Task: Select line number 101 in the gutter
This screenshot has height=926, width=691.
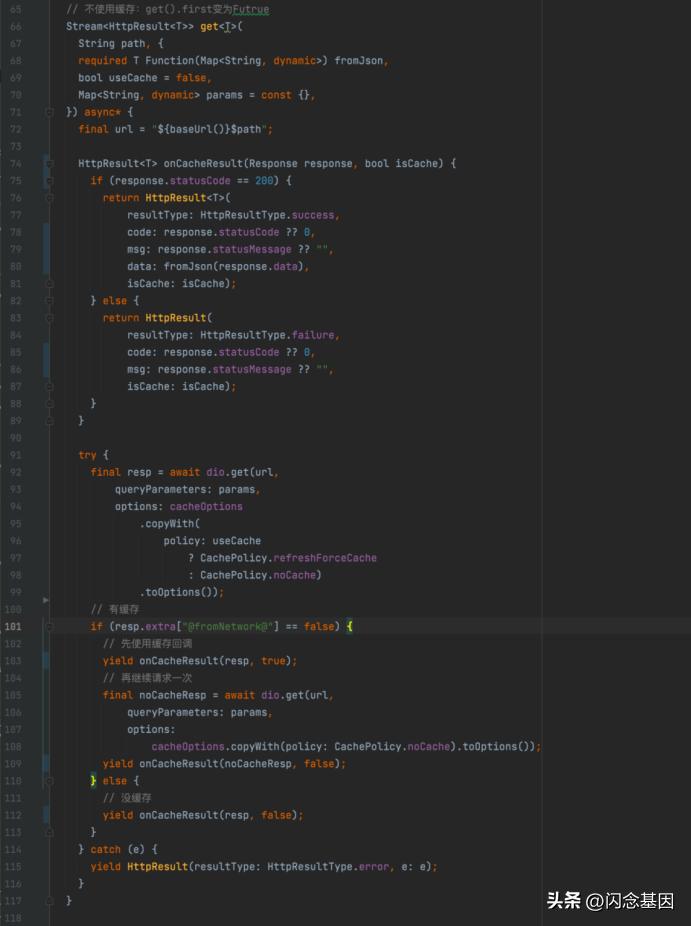Action: click(12, 627)
